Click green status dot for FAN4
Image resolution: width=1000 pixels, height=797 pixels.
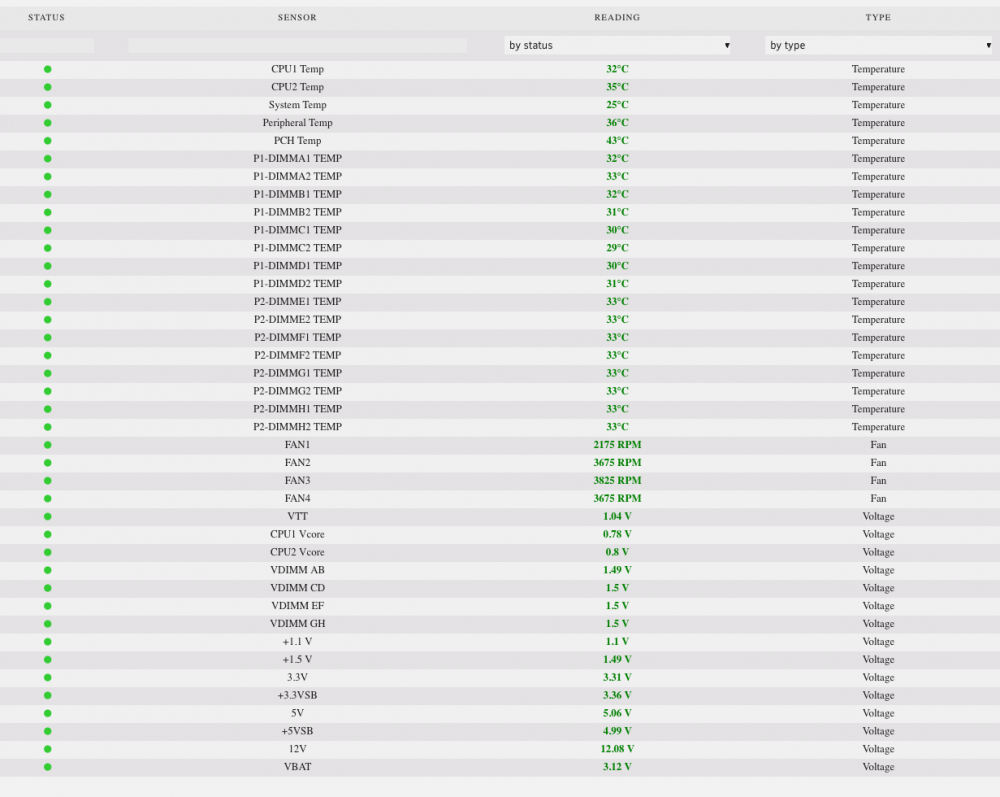(47, 498)
